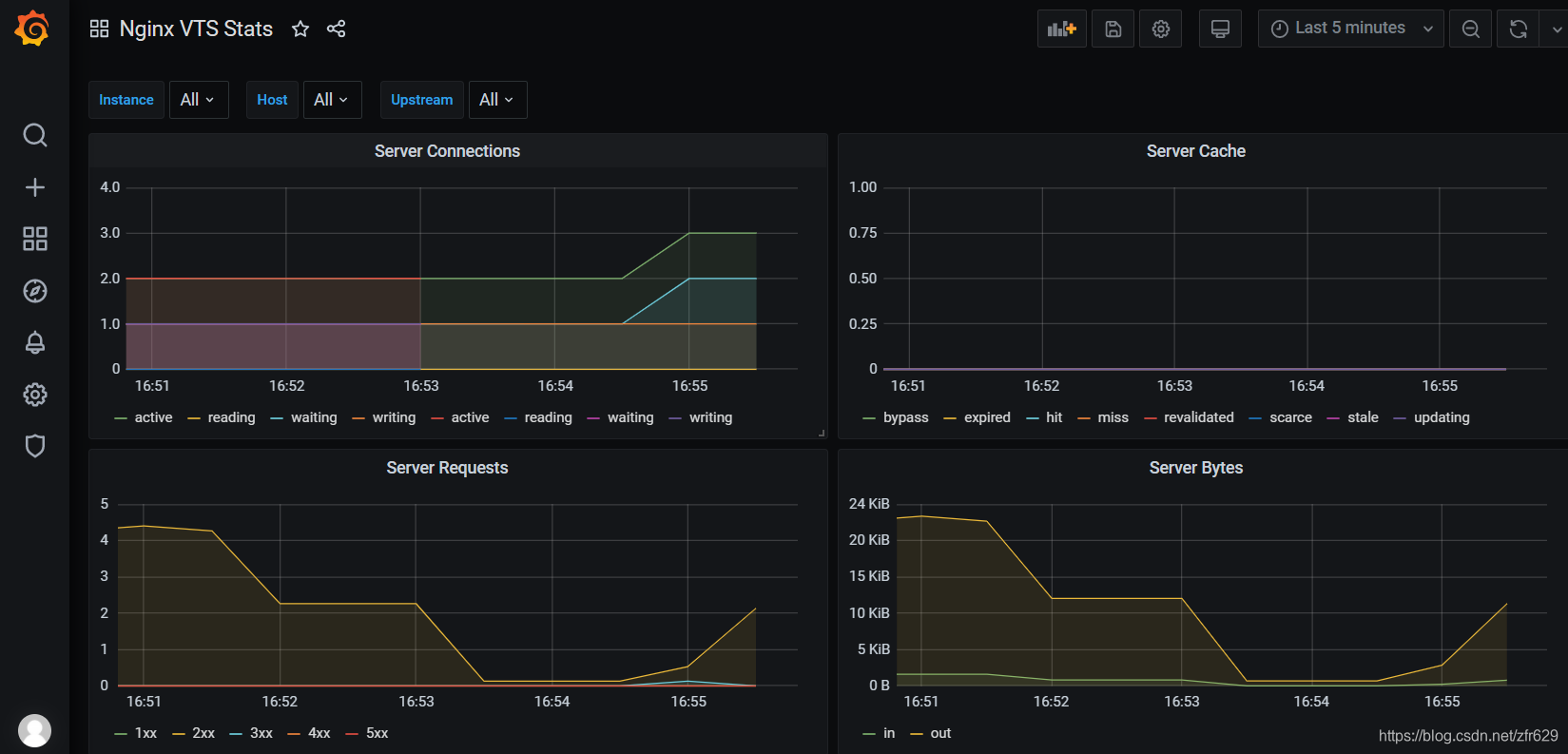Save the dashboard with disk icon
The width and height of the screenshot is (1568, 754).
click(1113, 29)
